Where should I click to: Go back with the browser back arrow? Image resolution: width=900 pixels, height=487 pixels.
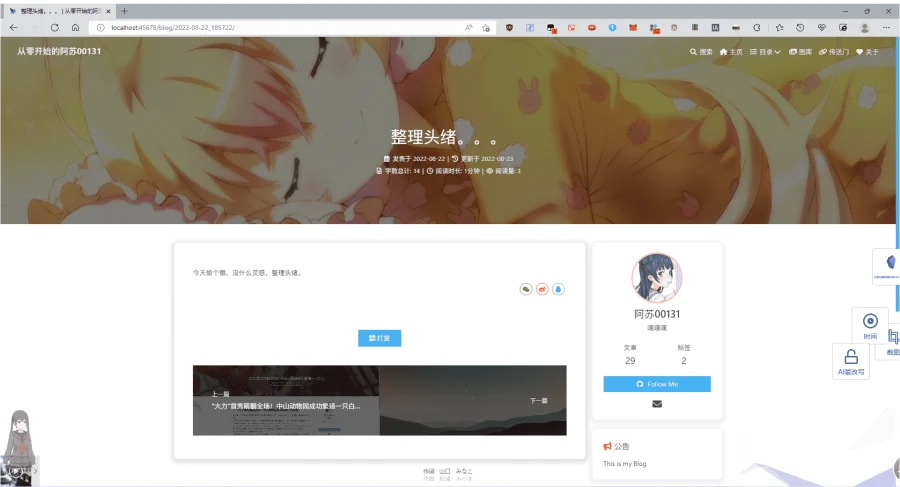pyautogui.click(x=14, y=28)
